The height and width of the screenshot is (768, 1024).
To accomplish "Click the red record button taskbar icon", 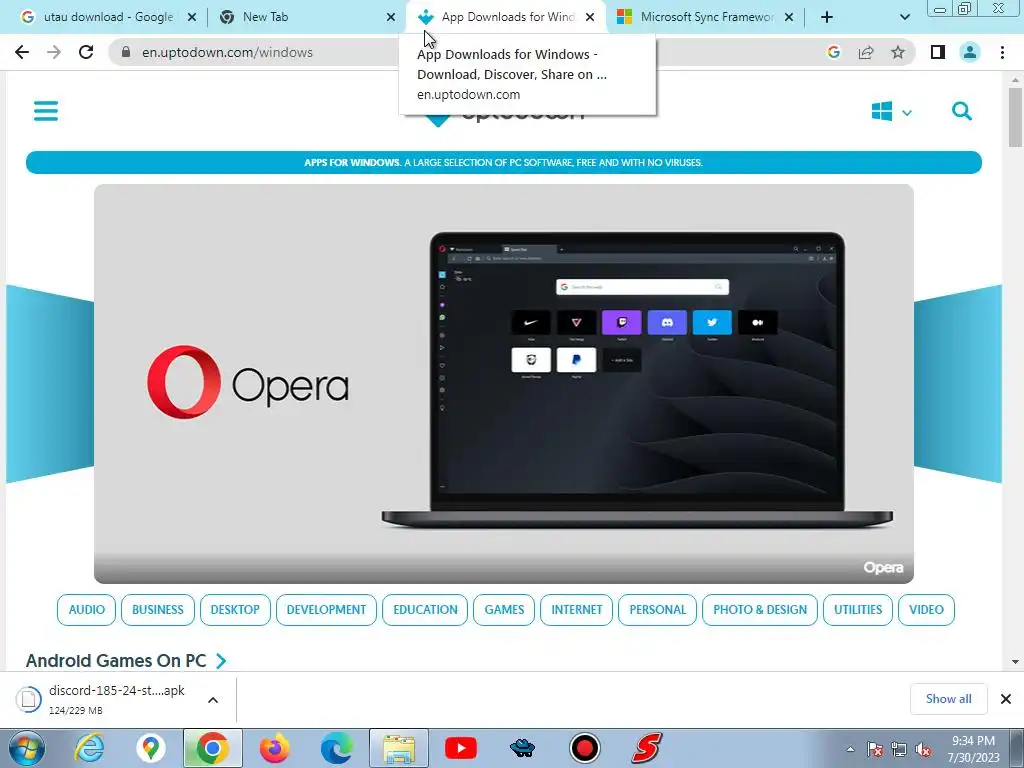I will [x=584, y=748].
